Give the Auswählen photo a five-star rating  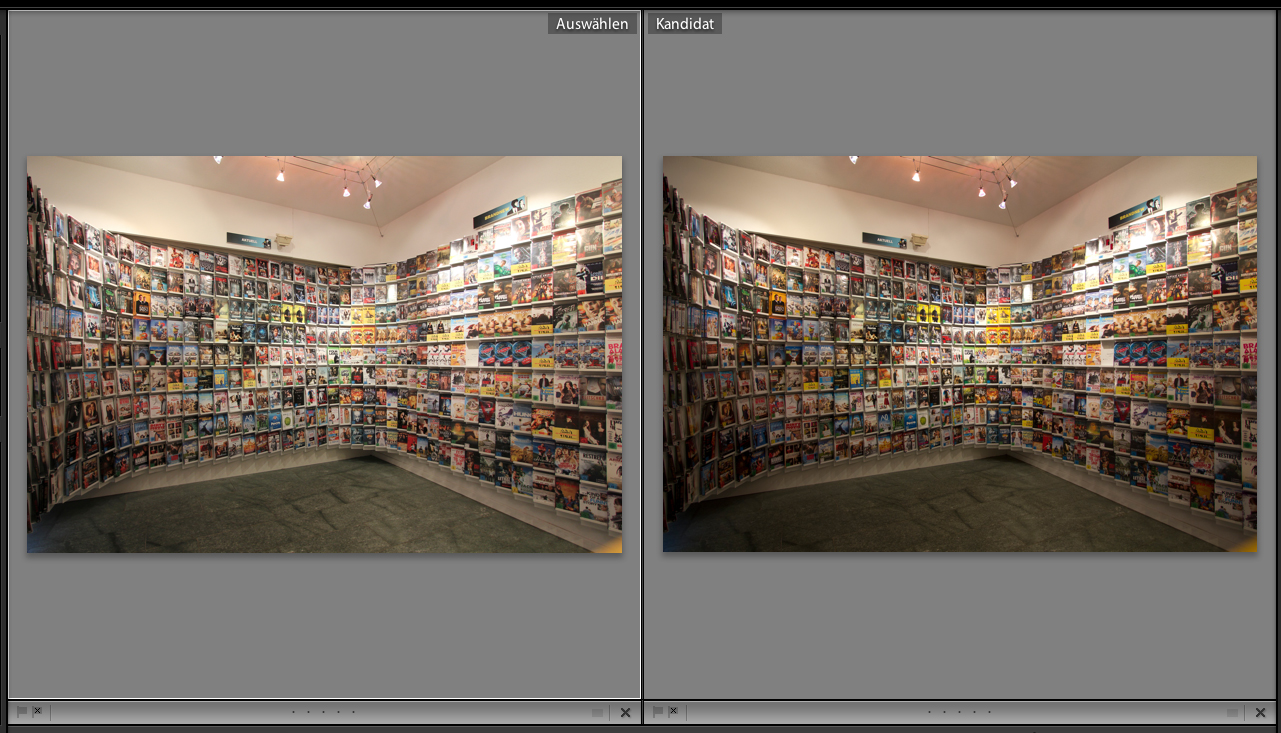pos(353,713)
